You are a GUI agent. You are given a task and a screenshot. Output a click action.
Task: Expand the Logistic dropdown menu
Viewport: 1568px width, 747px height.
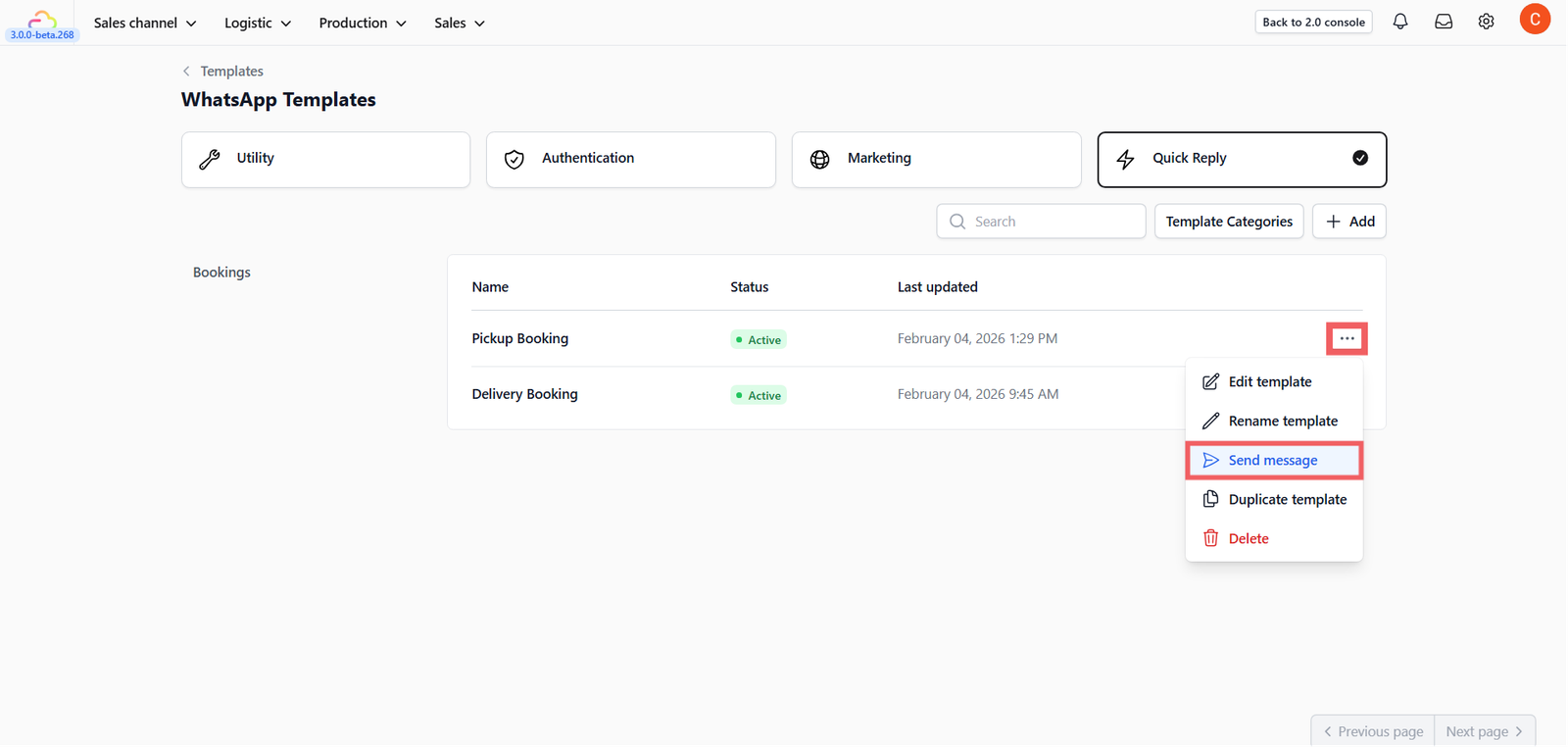coord(258,23)
